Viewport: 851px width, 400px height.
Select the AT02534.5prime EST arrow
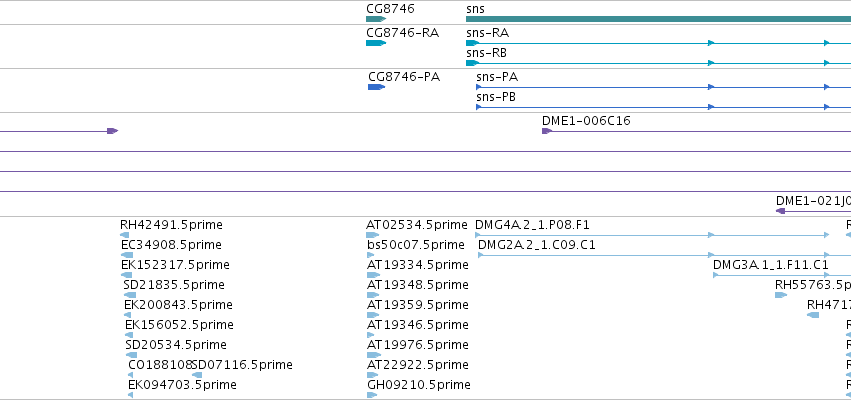click(x=372, y=235)
